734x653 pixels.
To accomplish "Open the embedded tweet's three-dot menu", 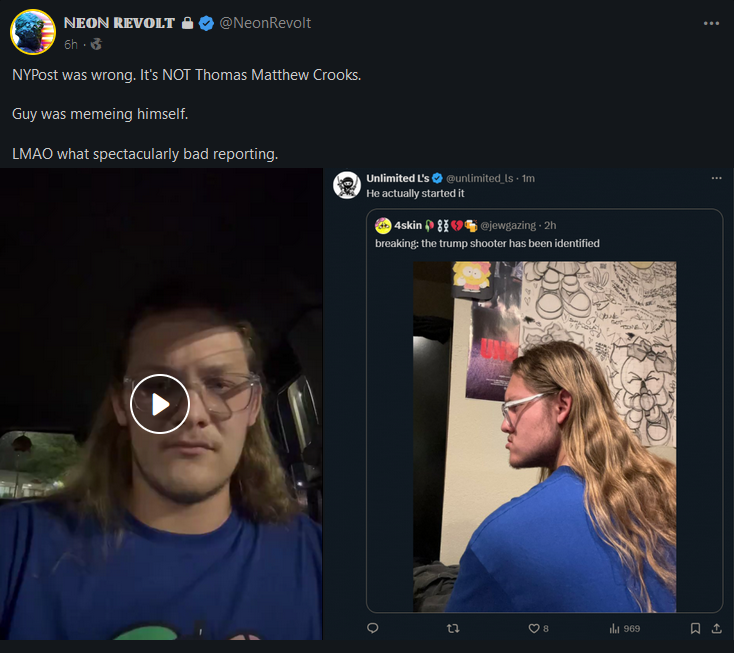I will 716,178.
